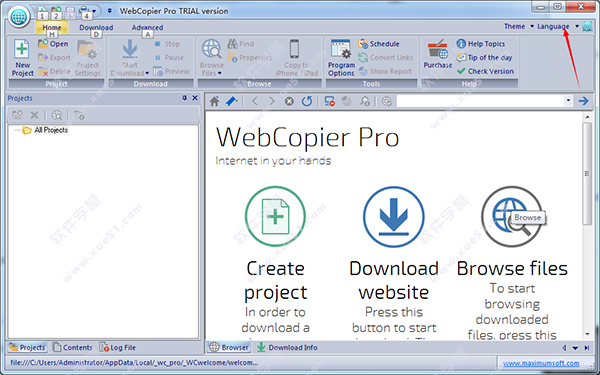The width and height of the screenshot is (600, 375).
Task: Click the Browse files circle on welcome page
Action: tap(512, 217)
